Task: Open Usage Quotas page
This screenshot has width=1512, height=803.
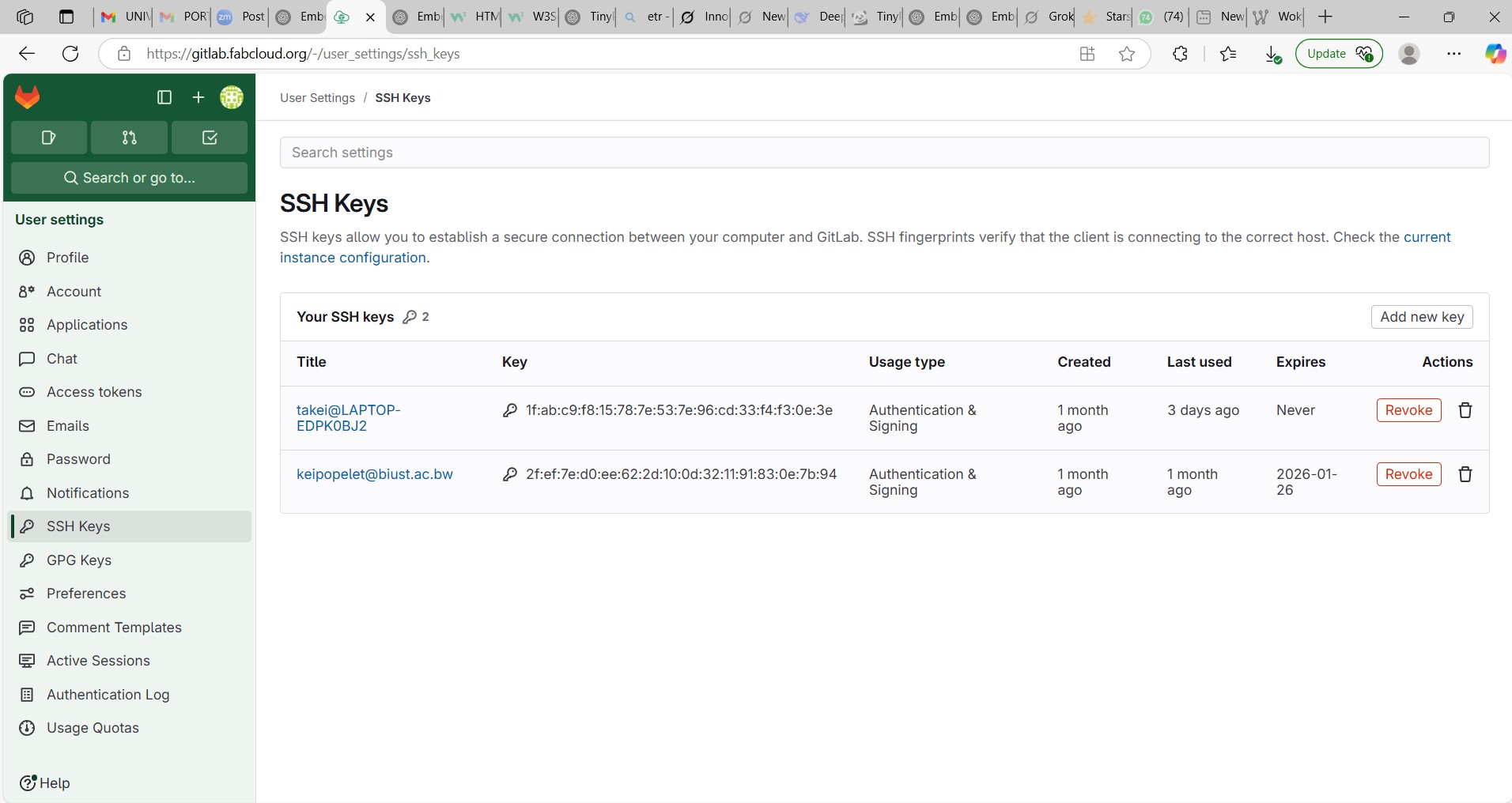Action: click(130, 728)
